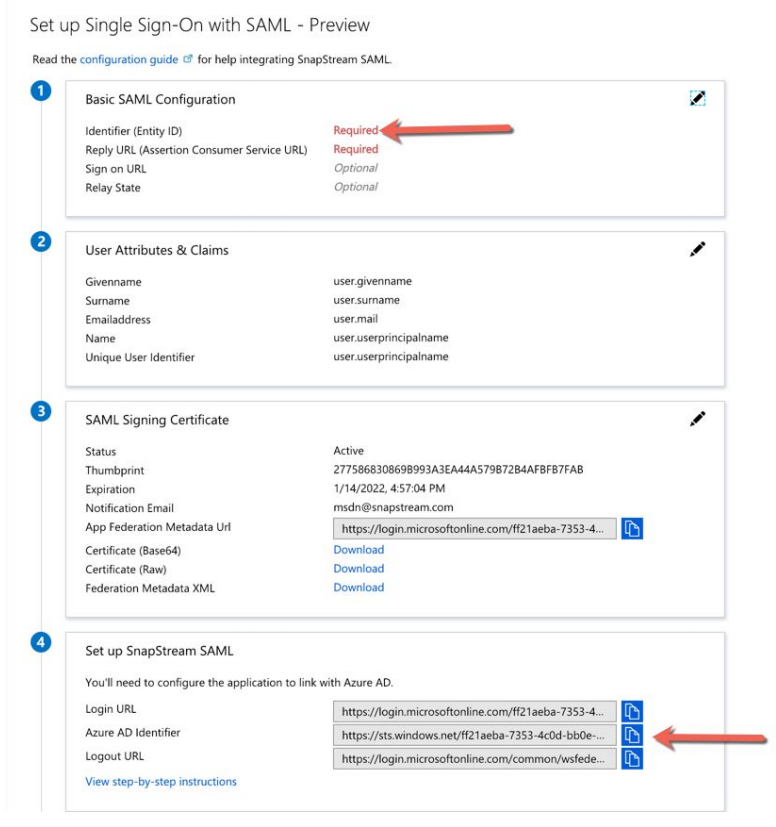Click the Expiration date 1/14/2022, 4:57:04 PM
The height and width of the screenshot is (827, 776).
[x=389, y=488]
